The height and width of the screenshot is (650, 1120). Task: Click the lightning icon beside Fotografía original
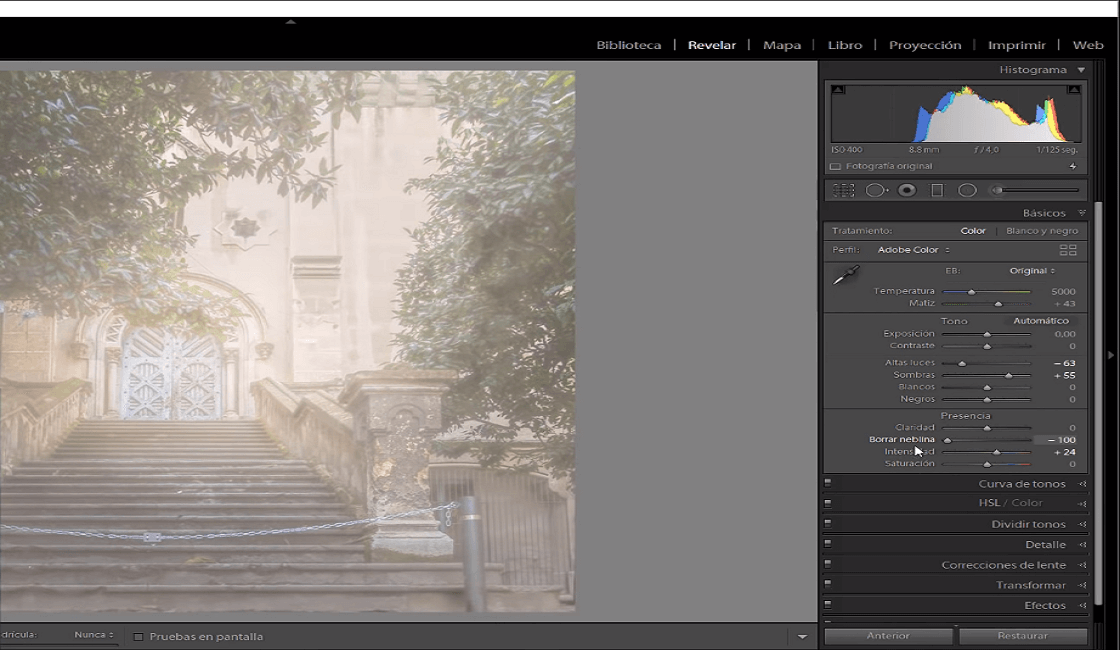(x=1073, y=166)
